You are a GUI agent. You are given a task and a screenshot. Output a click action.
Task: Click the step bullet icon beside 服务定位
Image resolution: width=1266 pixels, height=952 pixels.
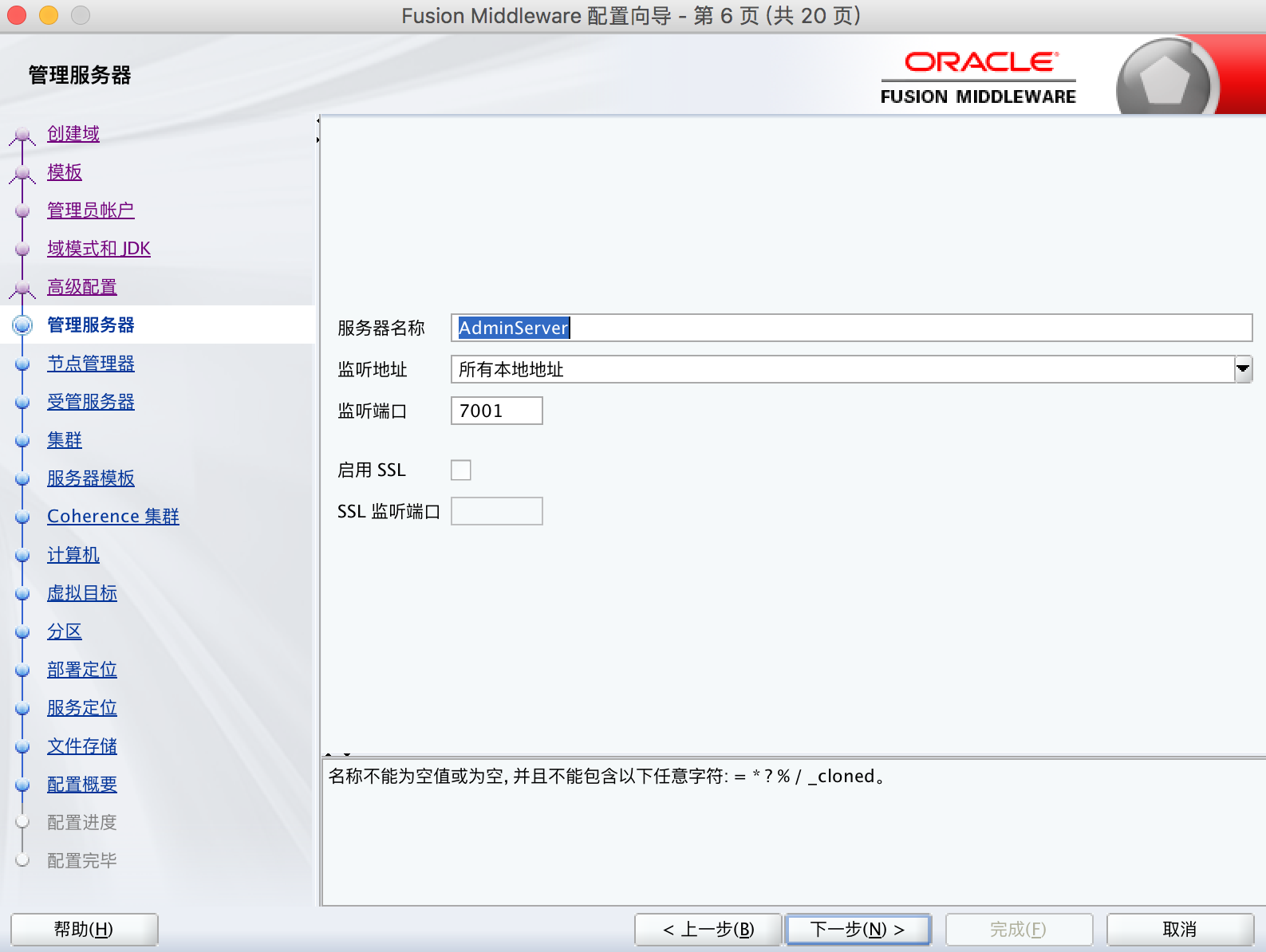point(22,709)
